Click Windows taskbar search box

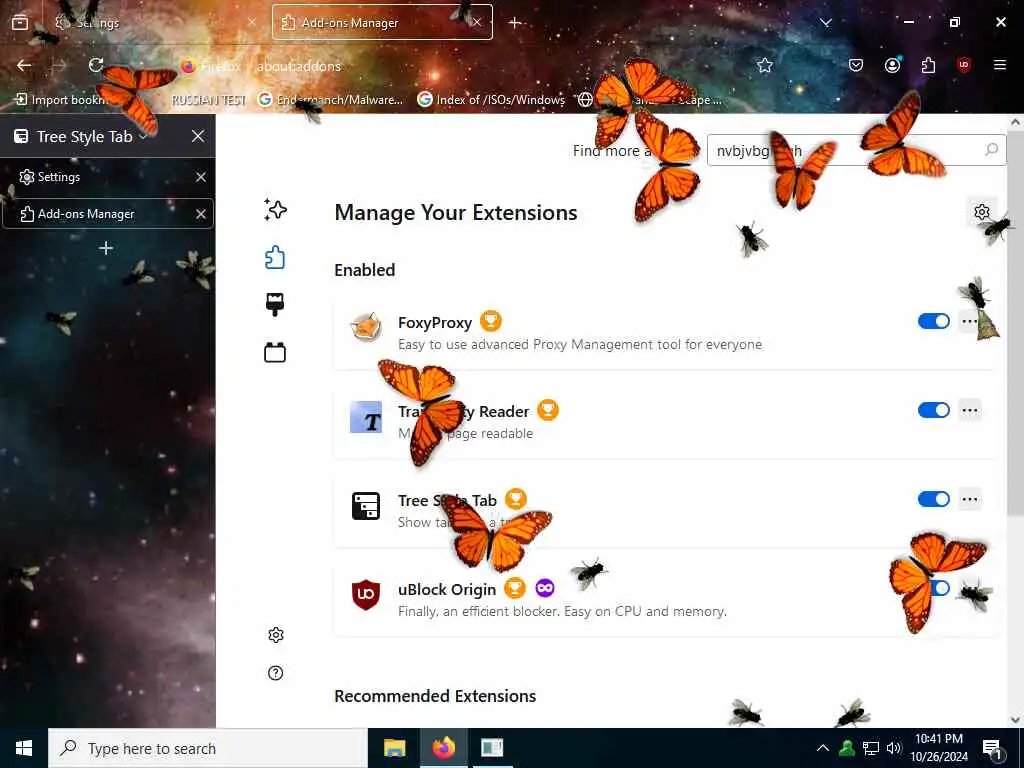point(208,748)
